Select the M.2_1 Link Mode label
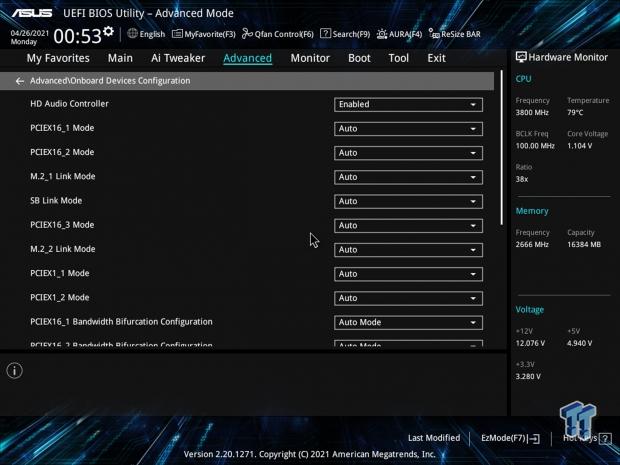 point(62,176)
